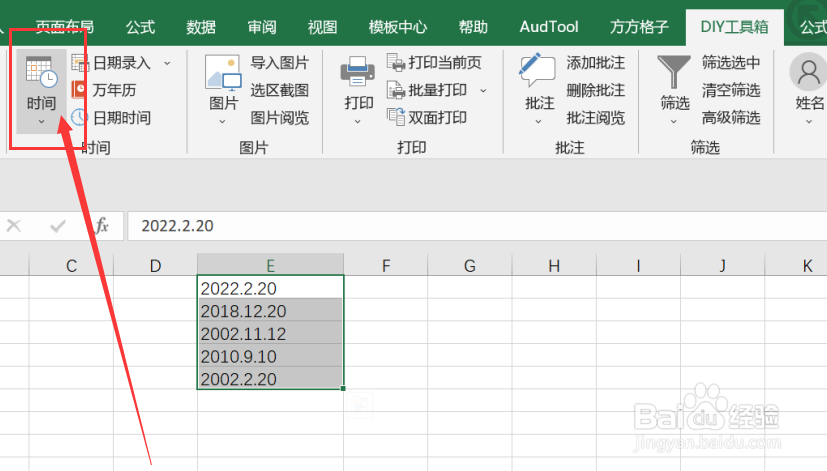Image resolution: width=827 pixels, height=471 pixels.
Task: Select column C header
Action: [71, 265]
